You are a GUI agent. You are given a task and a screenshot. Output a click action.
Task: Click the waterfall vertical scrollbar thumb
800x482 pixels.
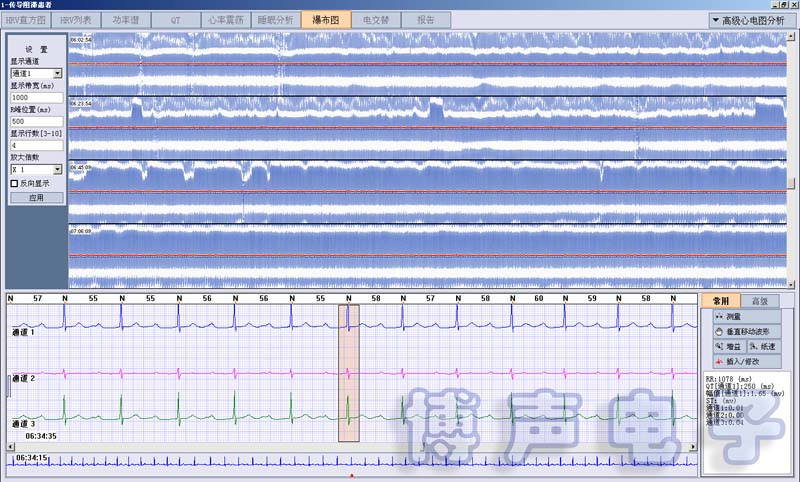point(791,183)
